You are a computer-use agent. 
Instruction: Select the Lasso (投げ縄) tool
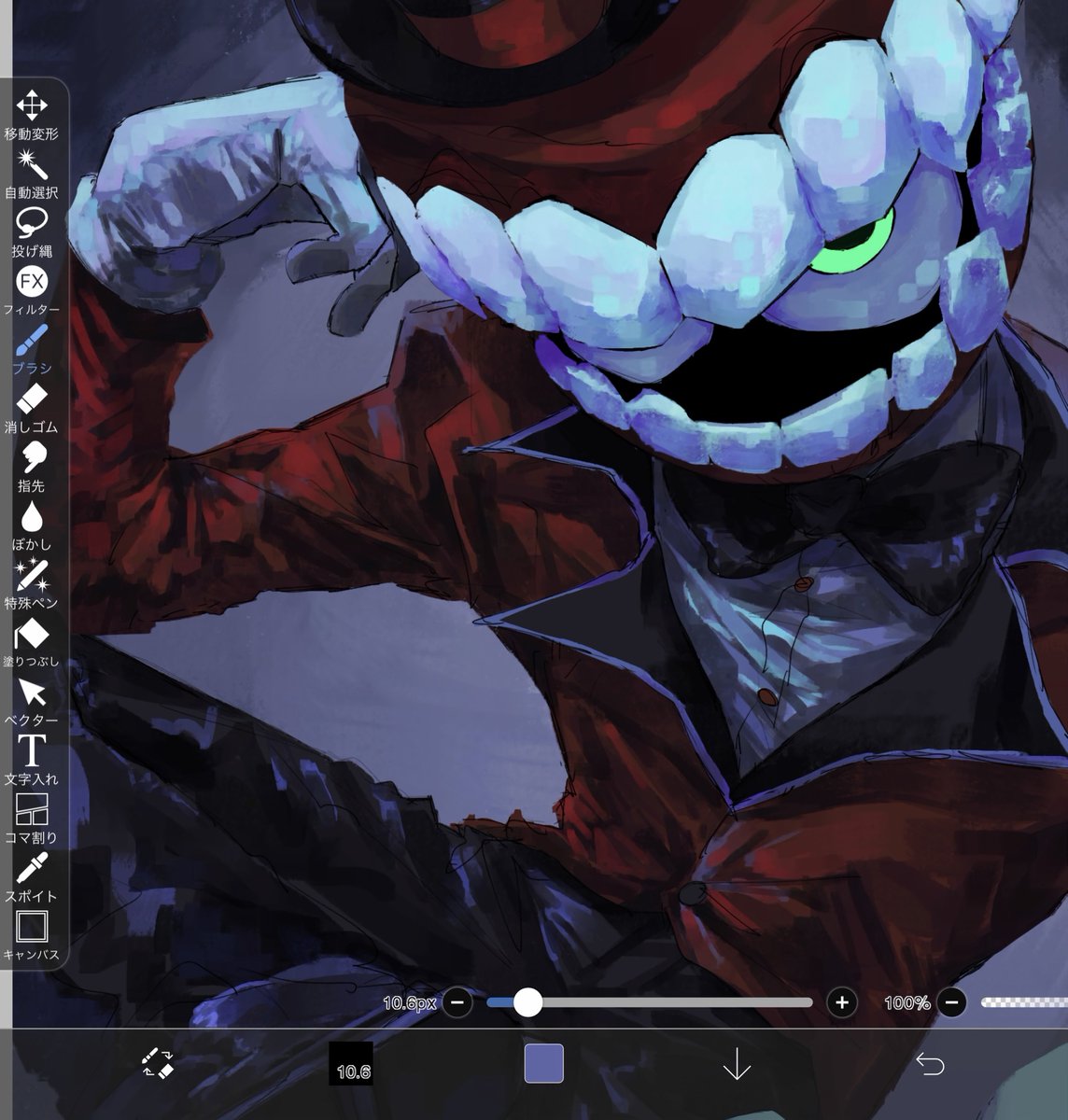click(32, 233)
